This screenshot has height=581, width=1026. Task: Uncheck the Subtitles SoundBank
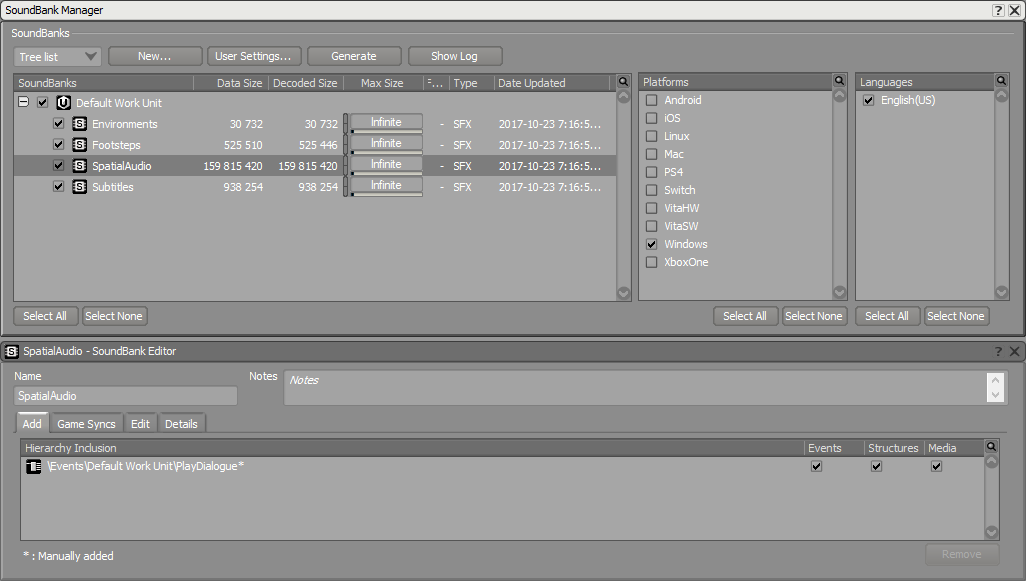click(x=58, y=186)
